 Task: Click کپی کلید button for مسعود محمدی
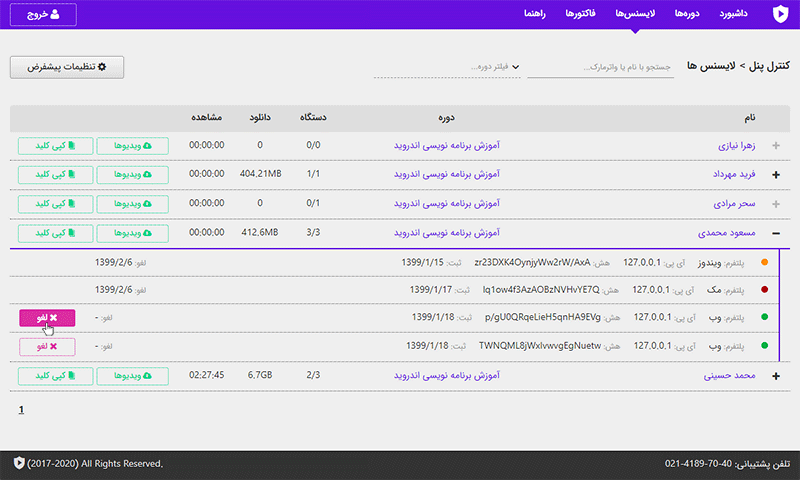tap(56, 233)
